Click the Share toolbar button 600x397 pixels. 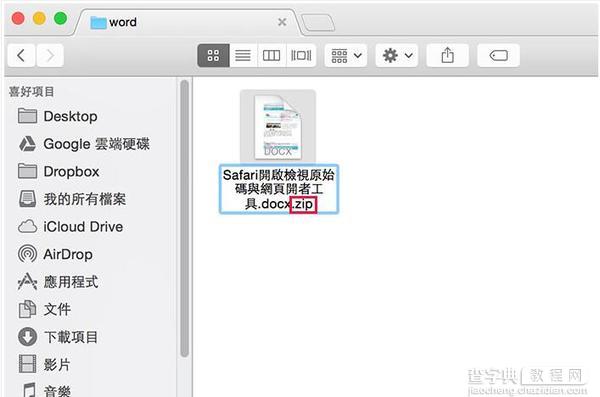click(447, 56)
